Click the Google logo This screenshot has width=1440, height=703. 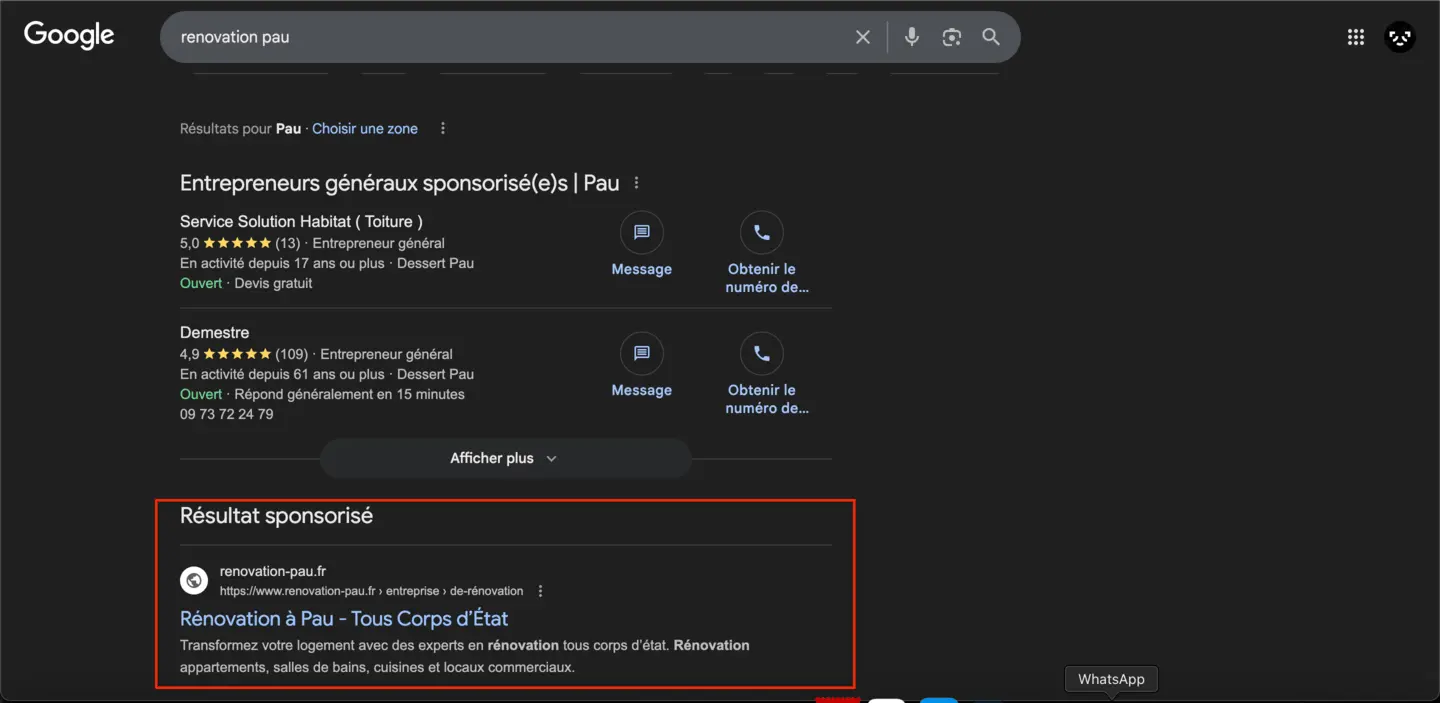69,35
